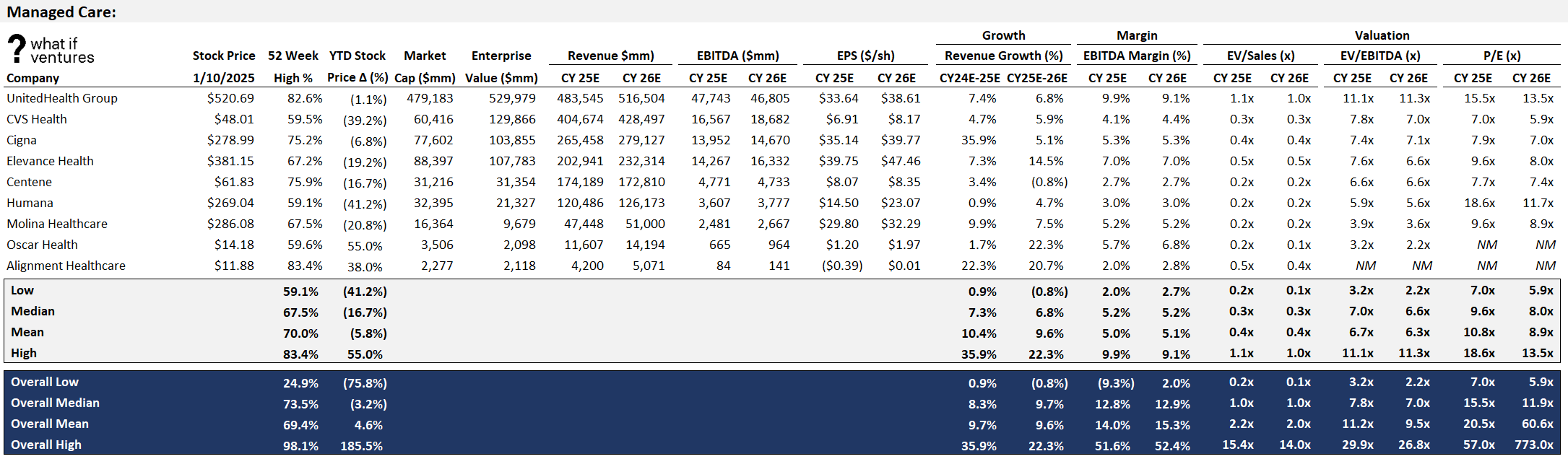This screenshot has width=1568, height=459.
Task: Click Alignment Healthcare company name
Action: (x=66, y=266)
